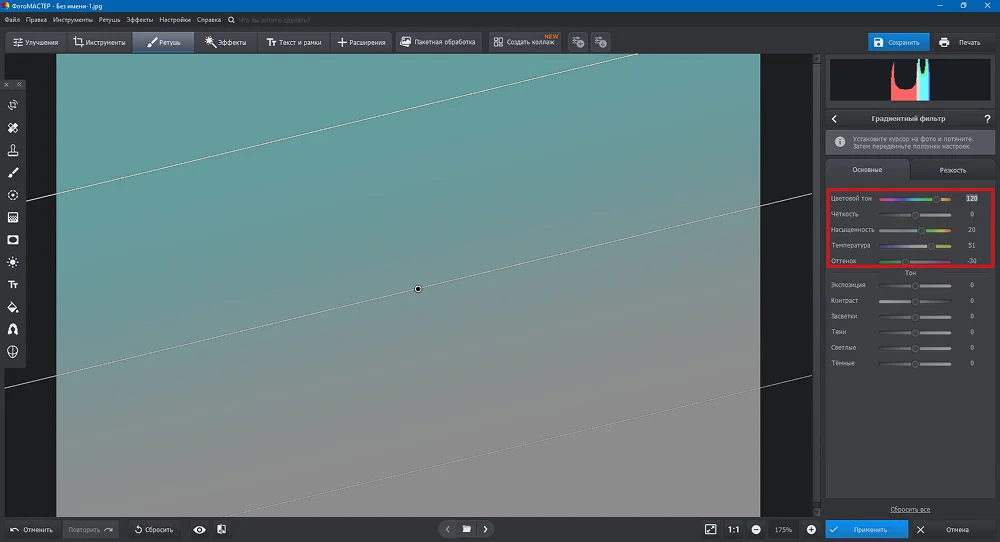Click Сбросить reset button
The height and width of the screenshot is (542, 1000).
pos(154,529)
